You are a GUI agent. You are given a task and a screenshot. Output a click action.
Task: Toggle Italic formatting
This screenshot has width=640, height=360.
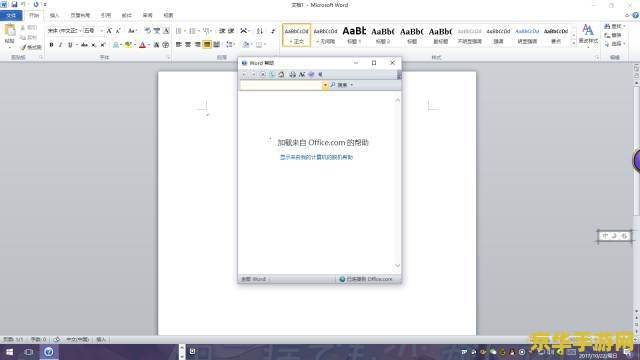tap(61, 45)
